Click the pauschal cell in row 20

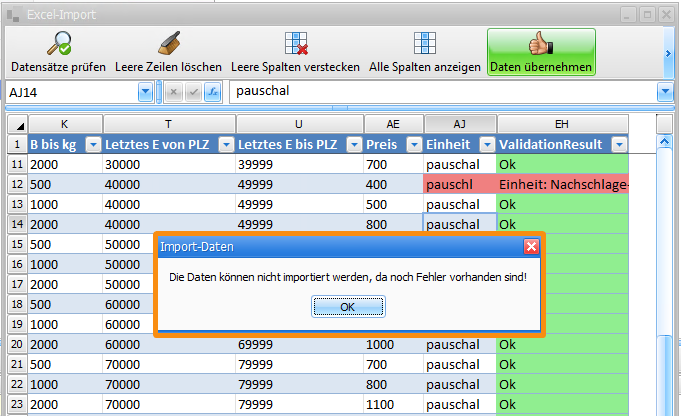pyautogui.click(x=460, y=344)
